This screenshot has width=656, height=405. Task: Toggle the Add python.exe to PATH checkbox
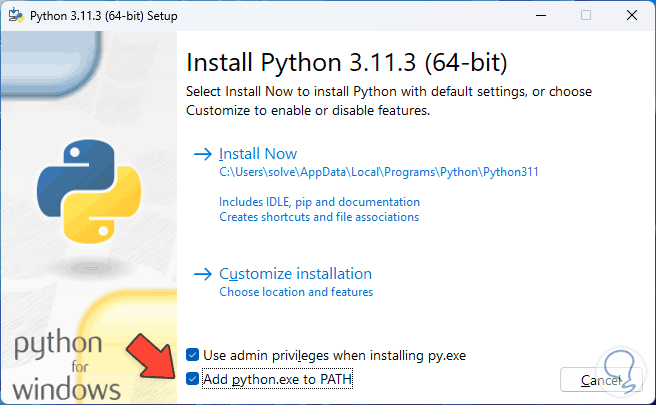[193, 380]
